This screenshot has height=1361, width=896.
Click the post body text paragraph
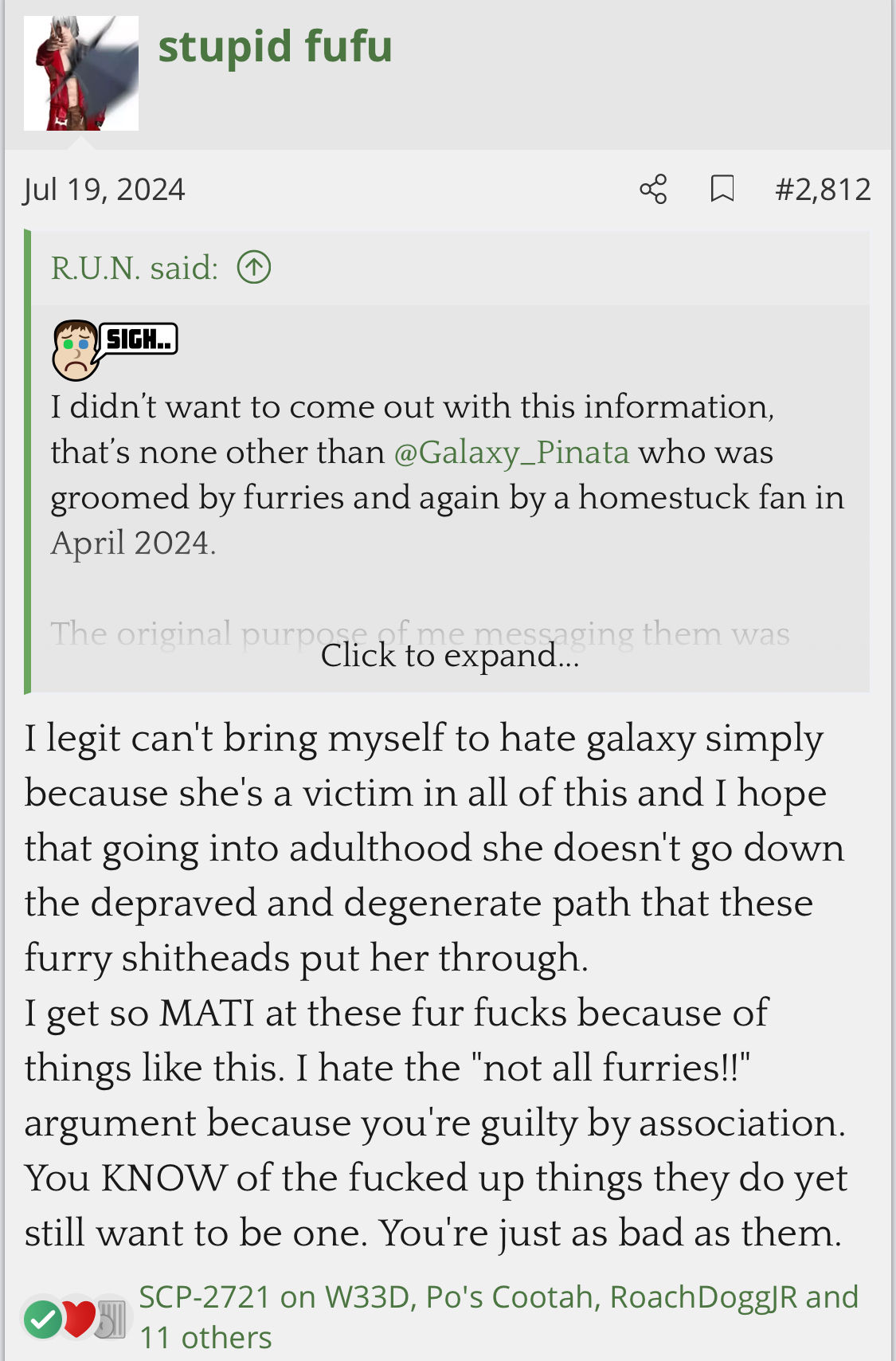(x=436, y=985)
